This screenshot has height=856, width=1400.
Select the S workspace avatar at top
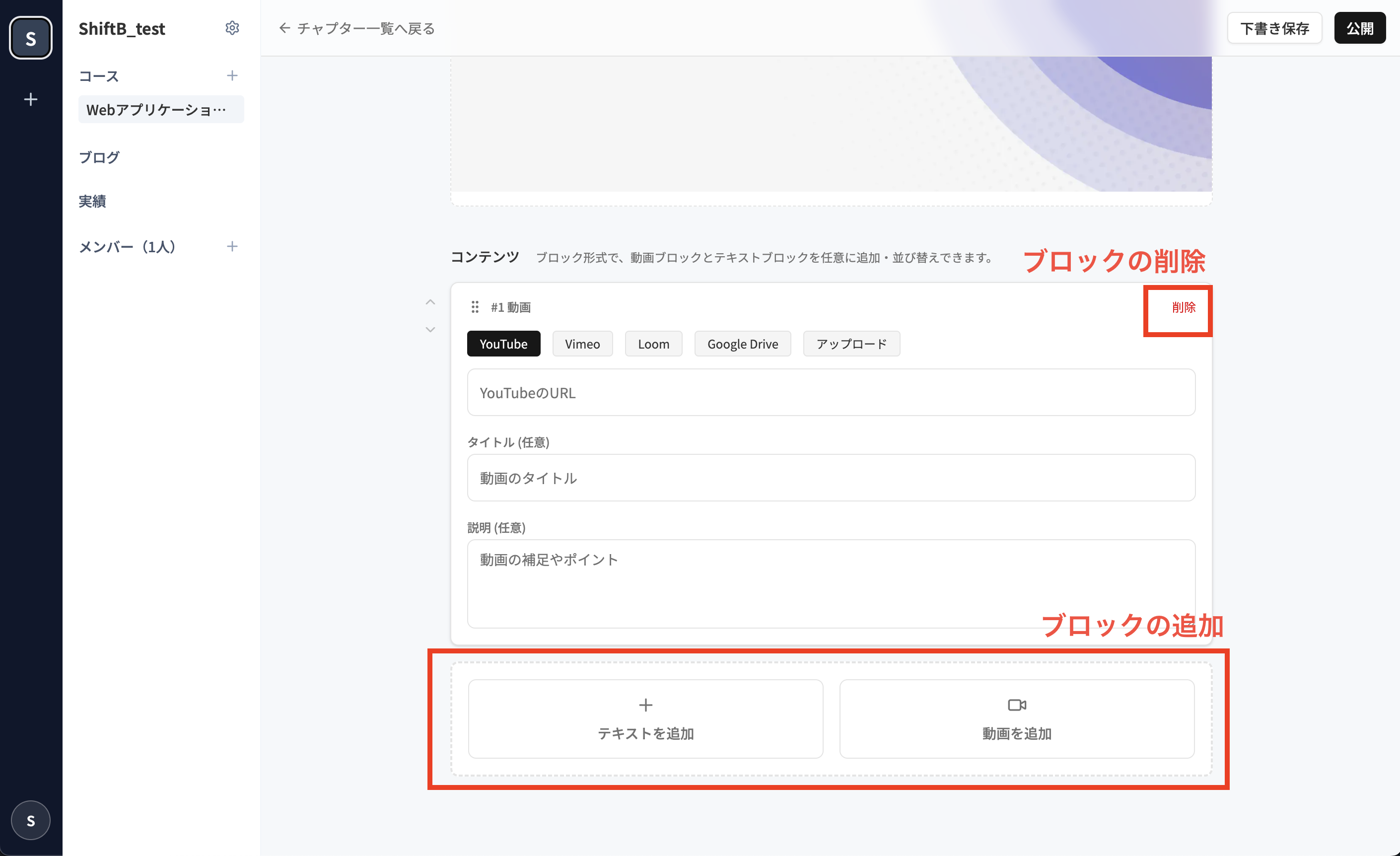[x=31, y=38]
